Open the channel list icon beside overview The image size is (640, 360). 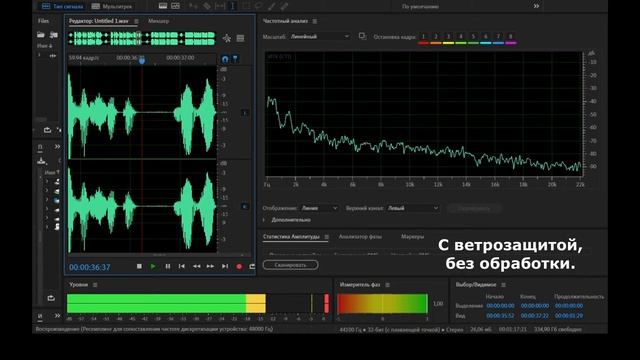tap(240, 38)
